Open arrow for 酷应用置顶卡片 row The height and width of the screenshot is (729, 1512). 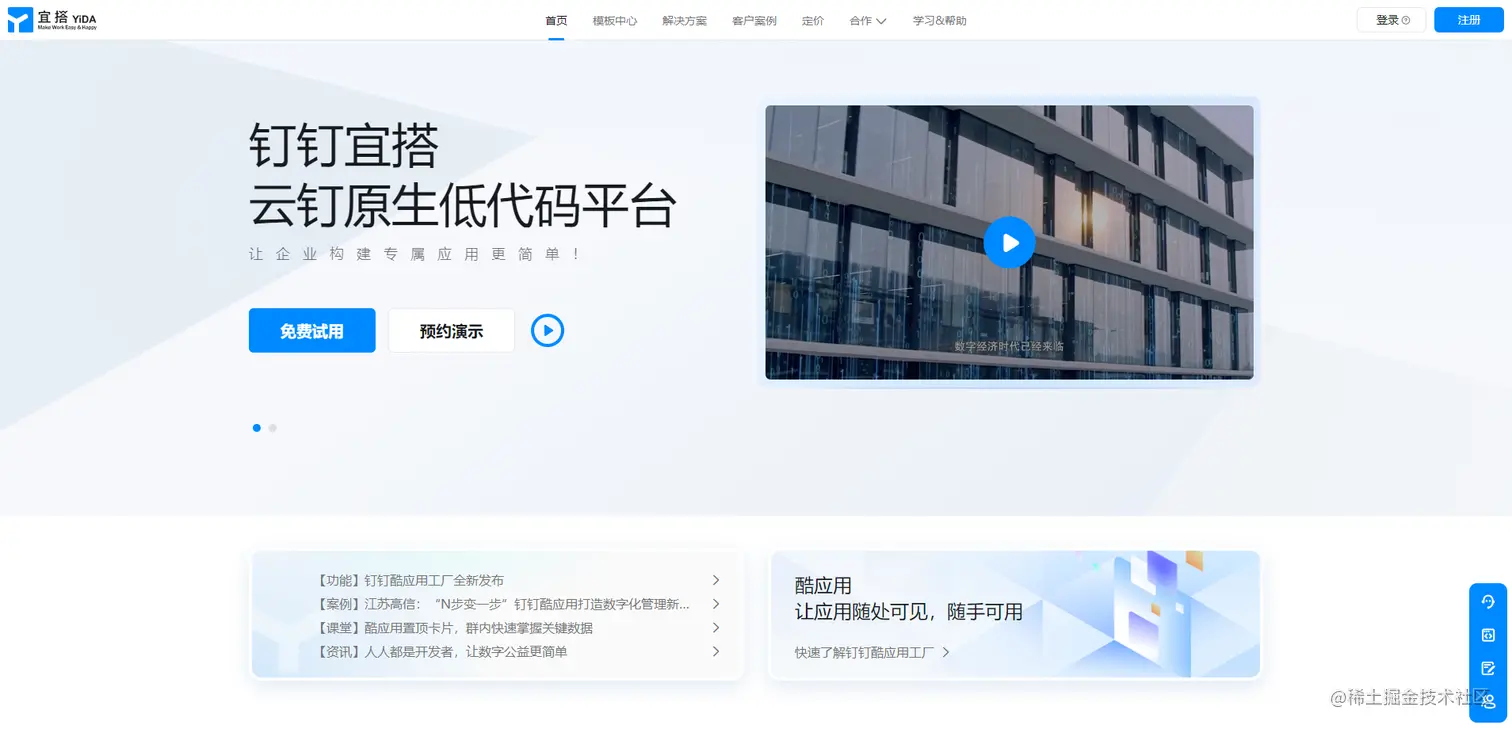(716, 628)
